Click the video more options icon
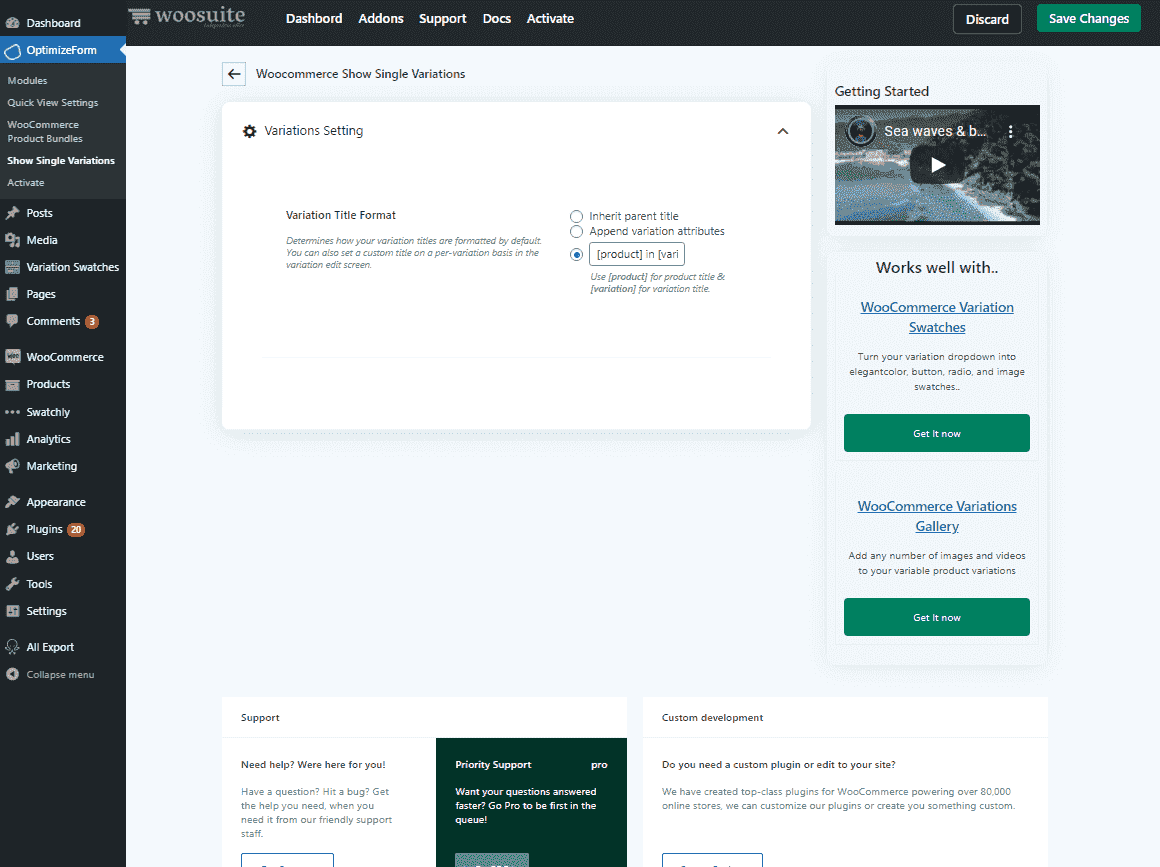Image resolution: width=1160 pixels, height=867 pixels. point(1011,132)
